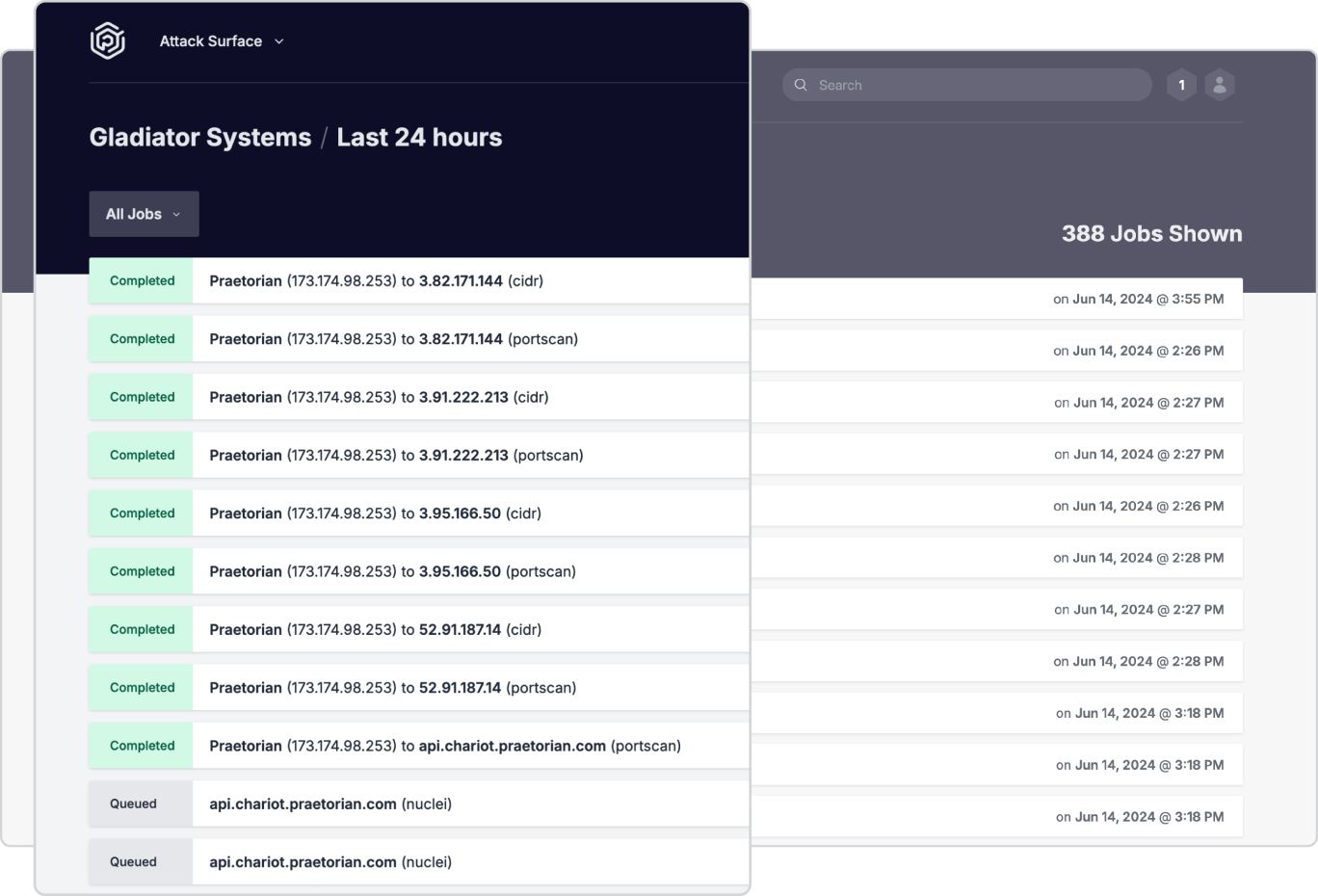Select the 3.95.166.50 (cidr) job row

pos(419,514)
